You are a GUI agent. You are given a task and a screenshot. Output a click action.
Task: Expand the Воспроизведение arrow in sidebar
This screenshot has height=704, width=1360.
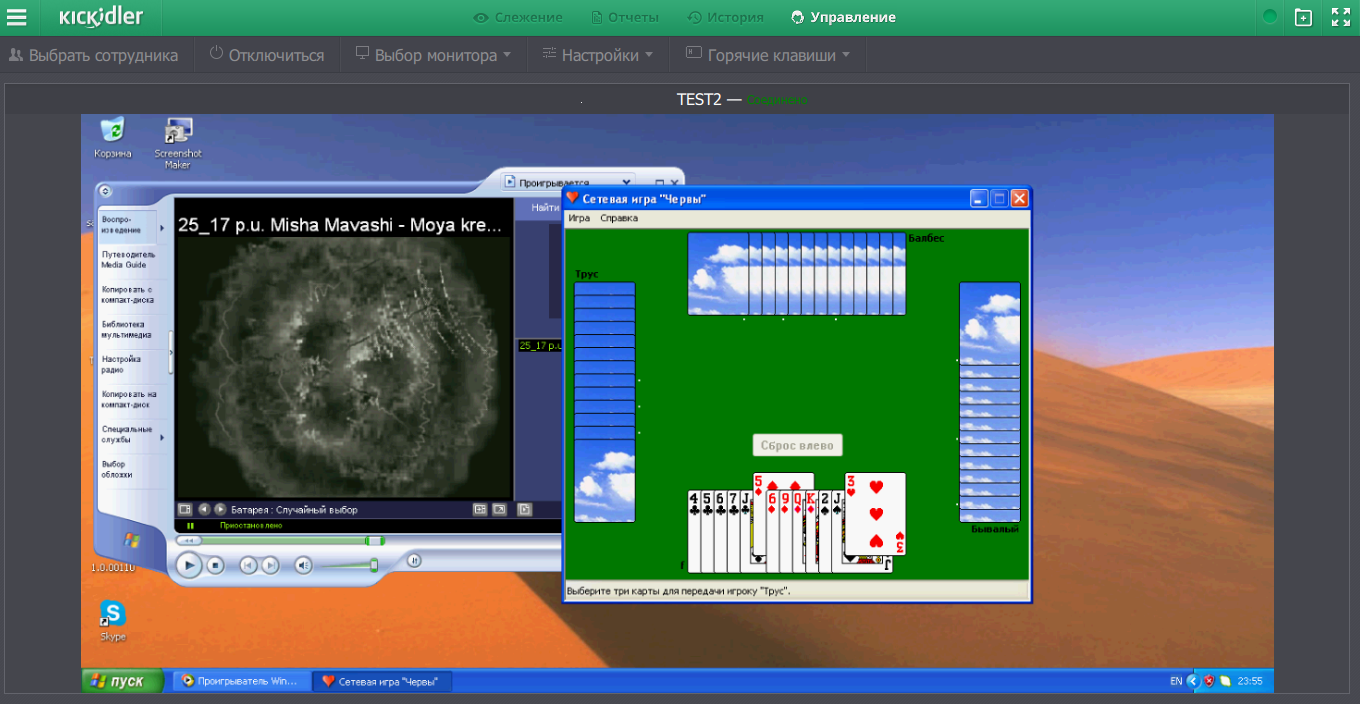coord(162,229)
